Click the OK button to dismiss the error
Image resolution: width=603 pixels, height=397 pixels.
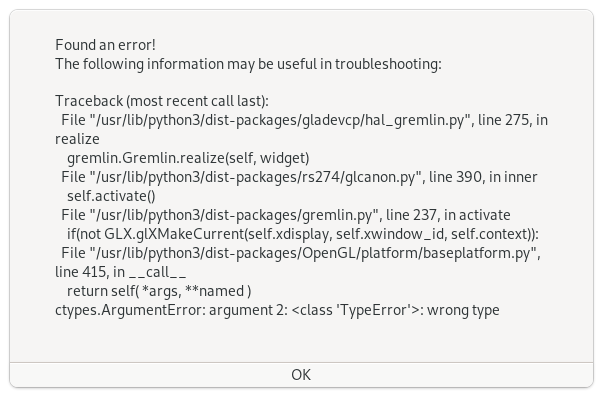point(301,375)
